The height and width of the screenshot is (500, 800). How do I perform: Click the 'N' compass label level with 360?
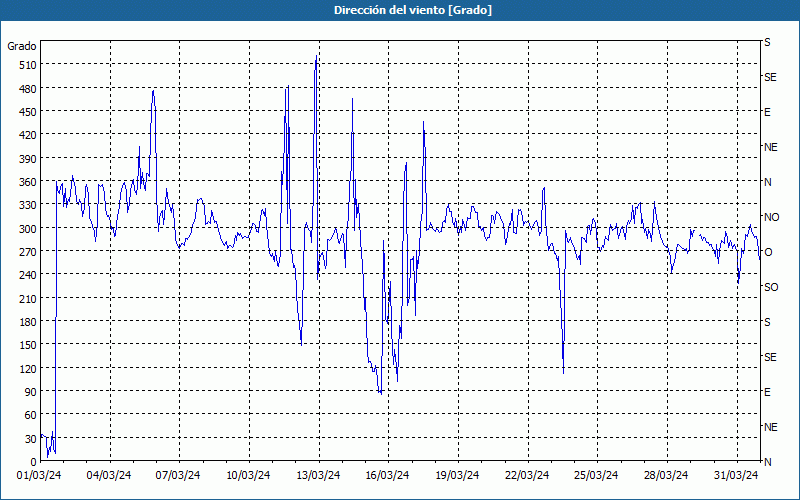[x=768, y=182]
